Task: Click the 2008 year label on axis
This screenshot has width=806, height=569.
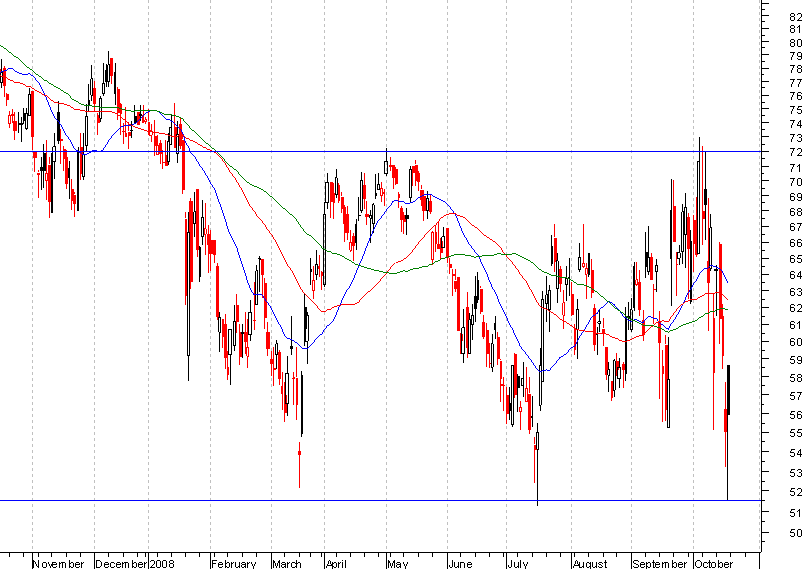Action: [x=162, y=563]
